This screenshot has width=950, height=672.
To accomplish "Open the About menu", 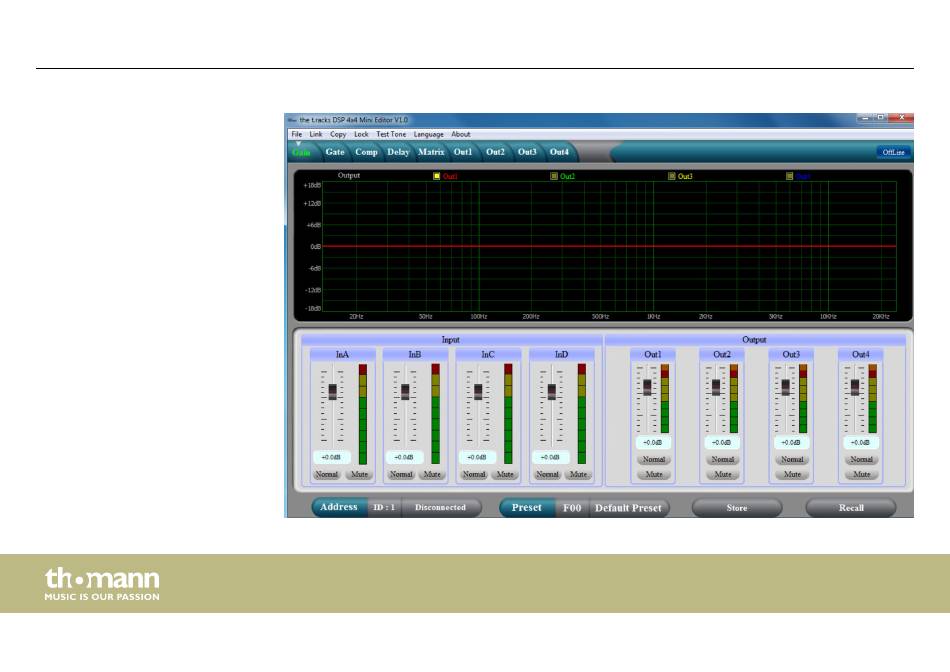I will click(460, 135).
